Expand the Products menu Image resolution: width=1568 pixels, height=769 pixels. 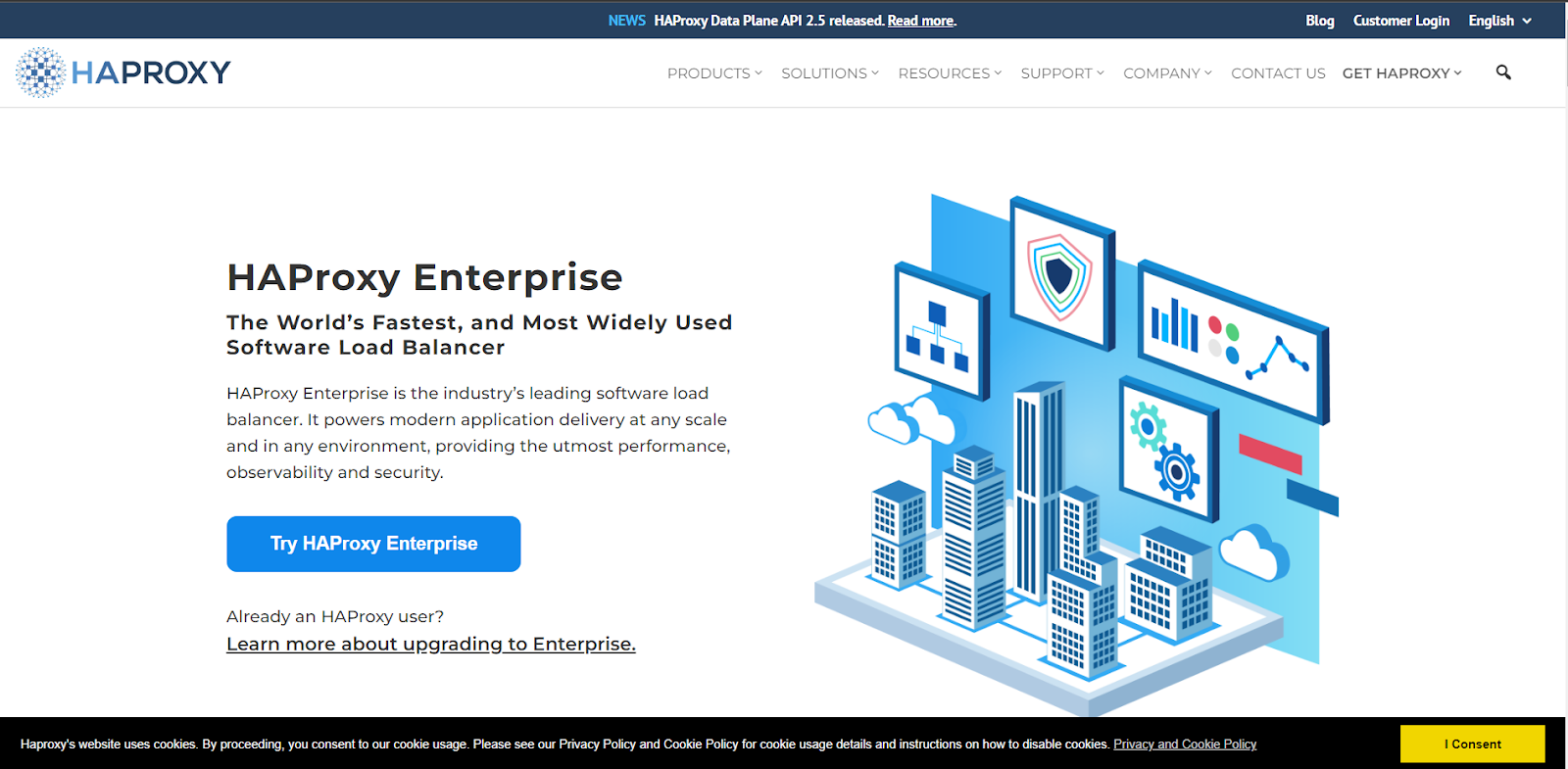[714, 73]
